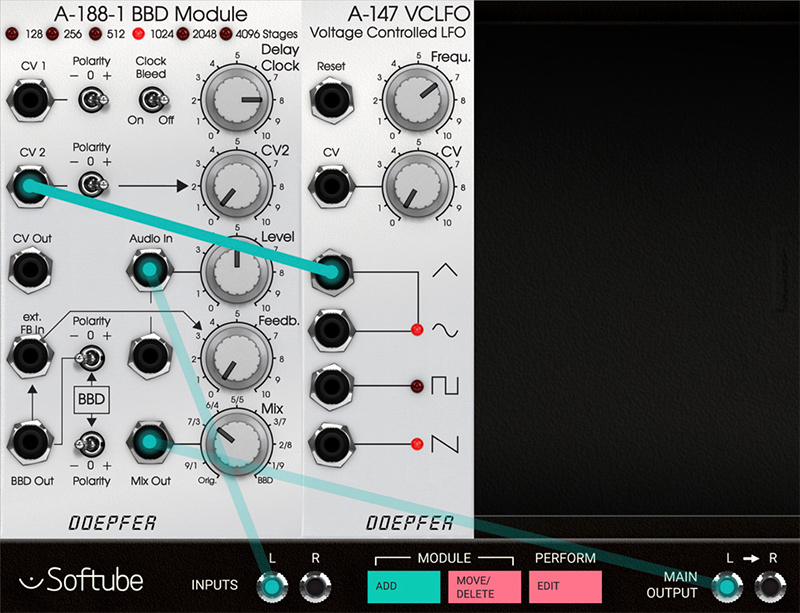Click the right INPUTS jack
This screenshot has width=800, height=613.
pyautogui.click(x=317, y=587)
